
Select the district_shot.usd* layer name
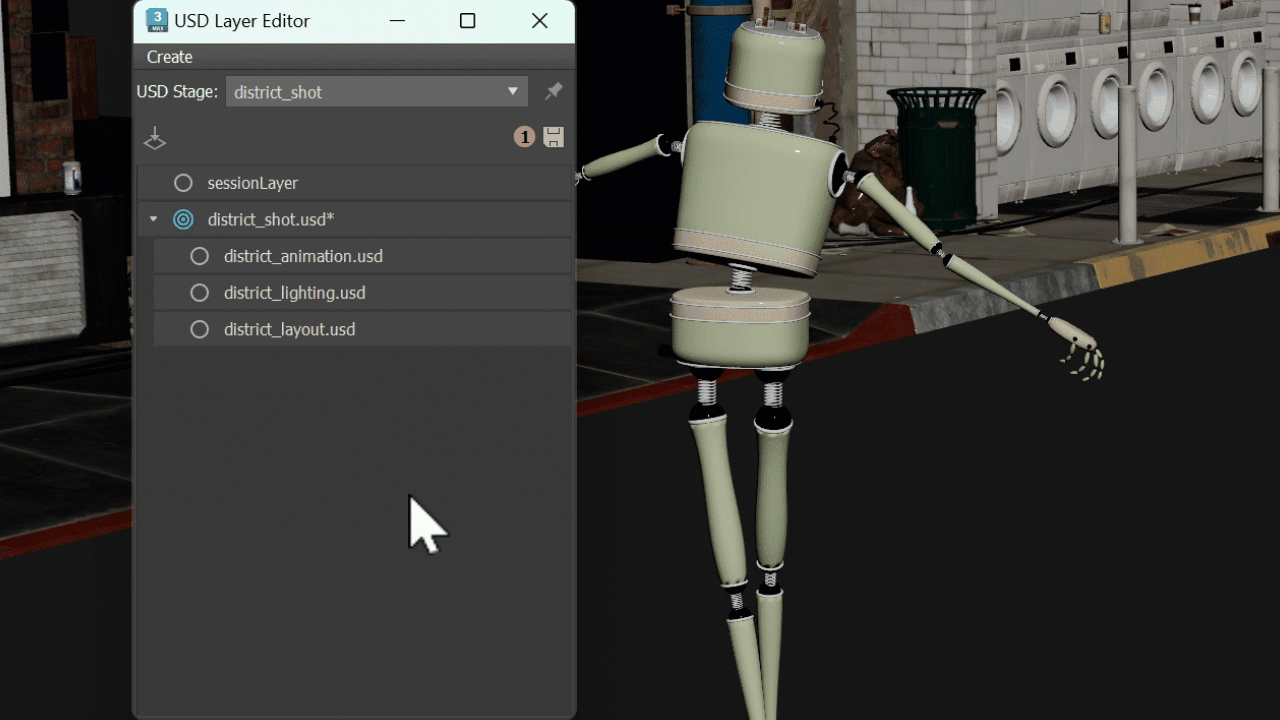(x=271, y=220)
